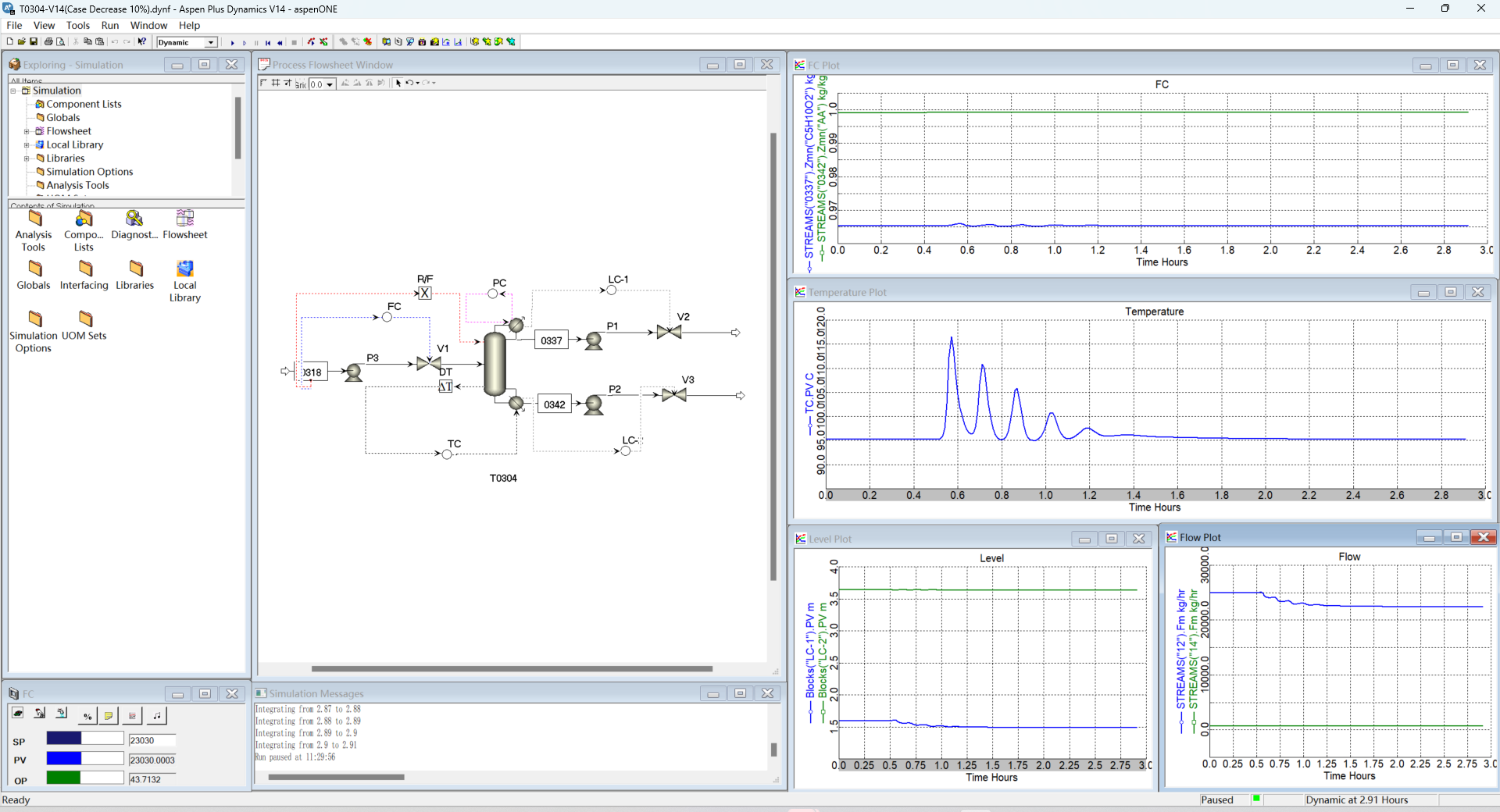This screenshot has width=1500, height=812.
Task: Click the New file toolbar icon
Action: coord(9,42)
